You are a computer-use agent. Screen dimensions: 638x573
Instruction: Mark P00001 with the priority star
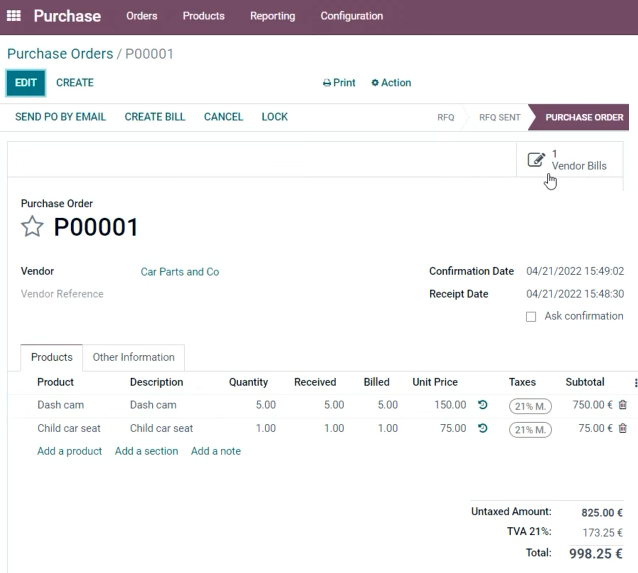coord(32,227)
